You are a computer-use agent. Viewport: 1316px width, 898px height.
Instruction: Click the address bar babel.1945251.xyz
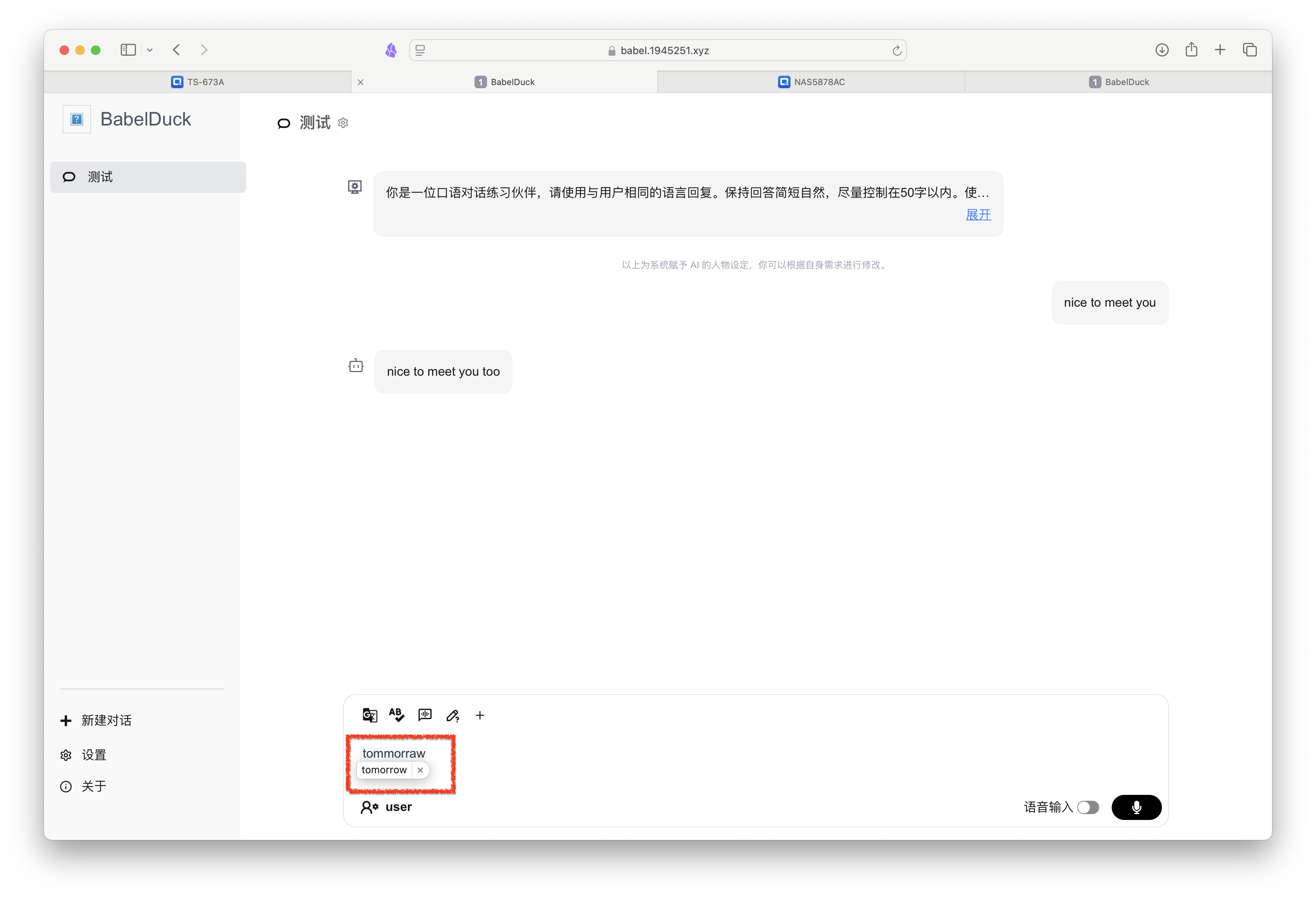coord(658,51)
